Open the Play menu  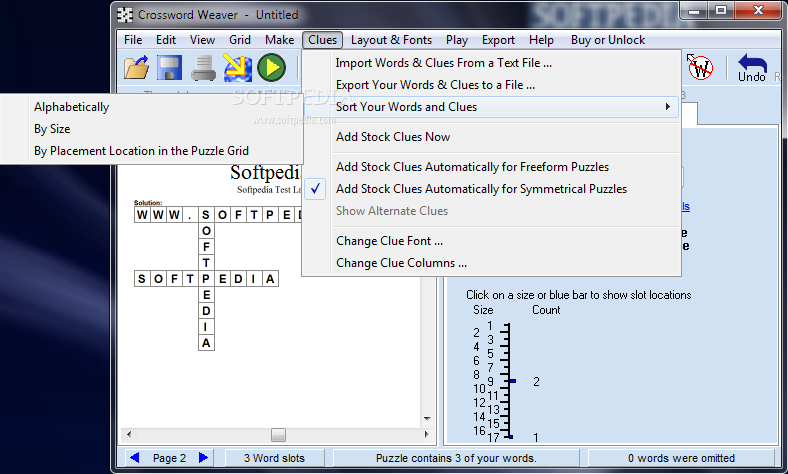click(x=457, y=40)
